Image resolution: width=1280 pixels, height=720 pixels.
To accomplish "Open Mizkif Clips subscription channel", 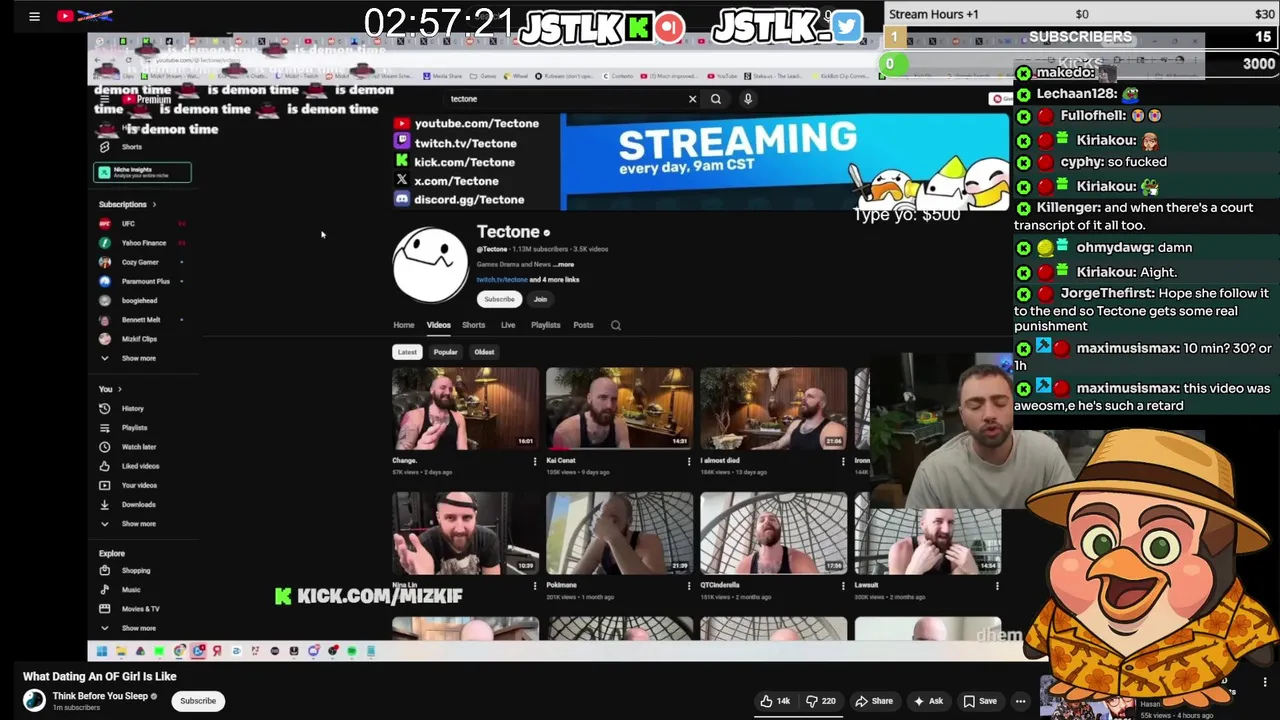I will click(138, 339).
